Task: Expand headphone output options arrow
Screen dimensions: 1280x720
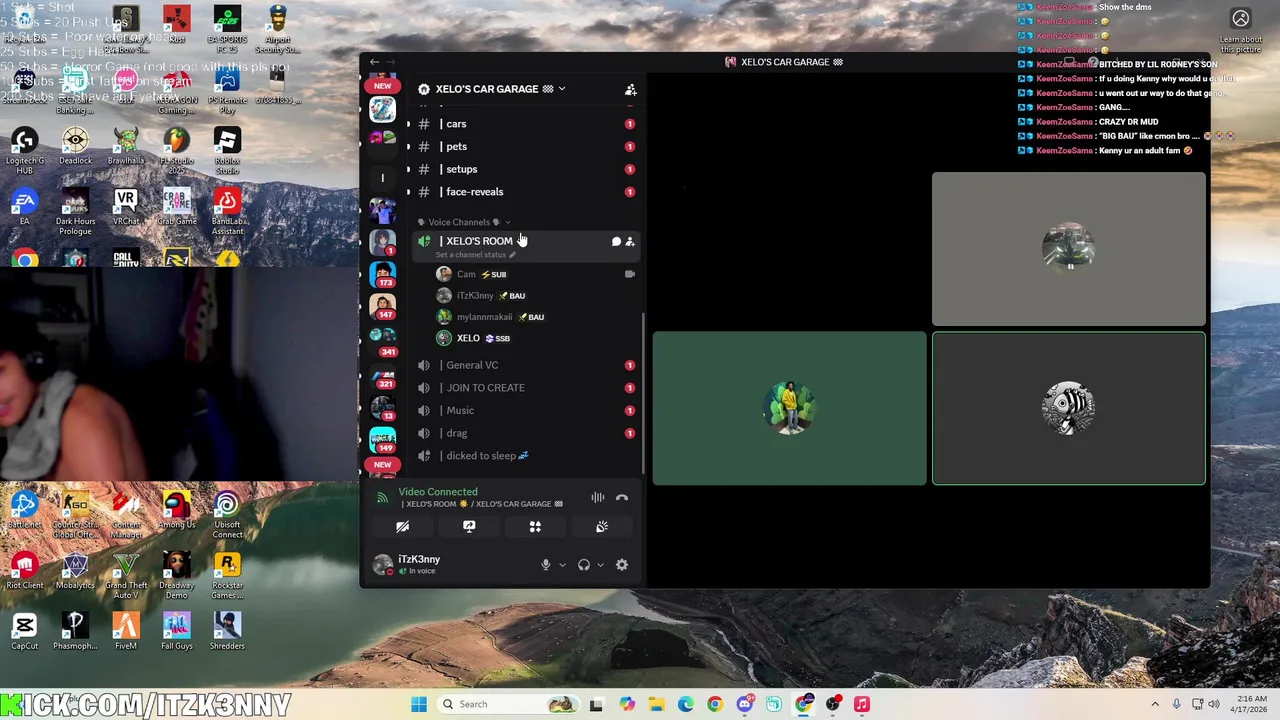Action: [600, 565]
